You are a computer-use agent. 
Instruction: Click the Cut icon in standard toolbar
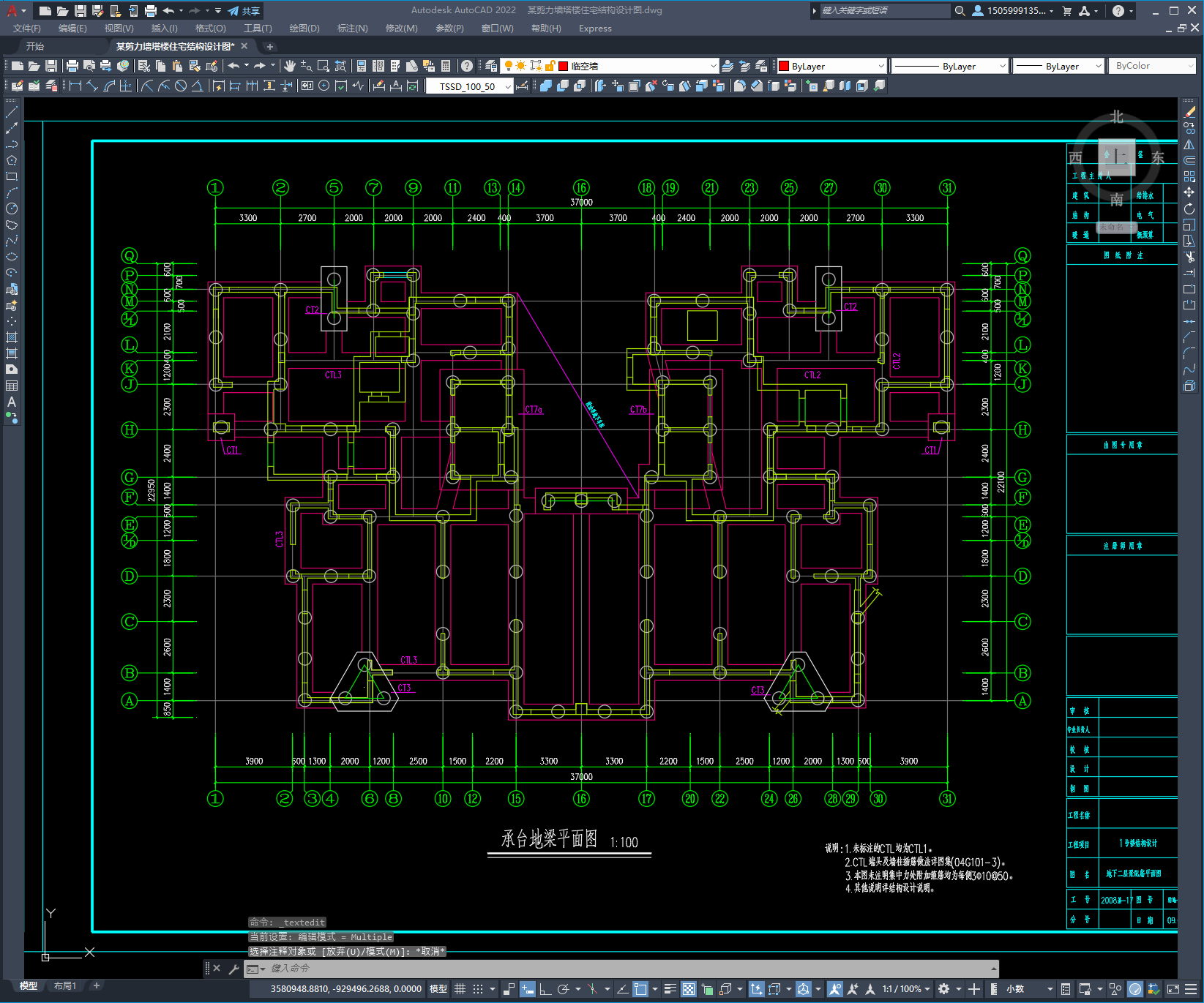pyautogui.click(x=144, y=66)
